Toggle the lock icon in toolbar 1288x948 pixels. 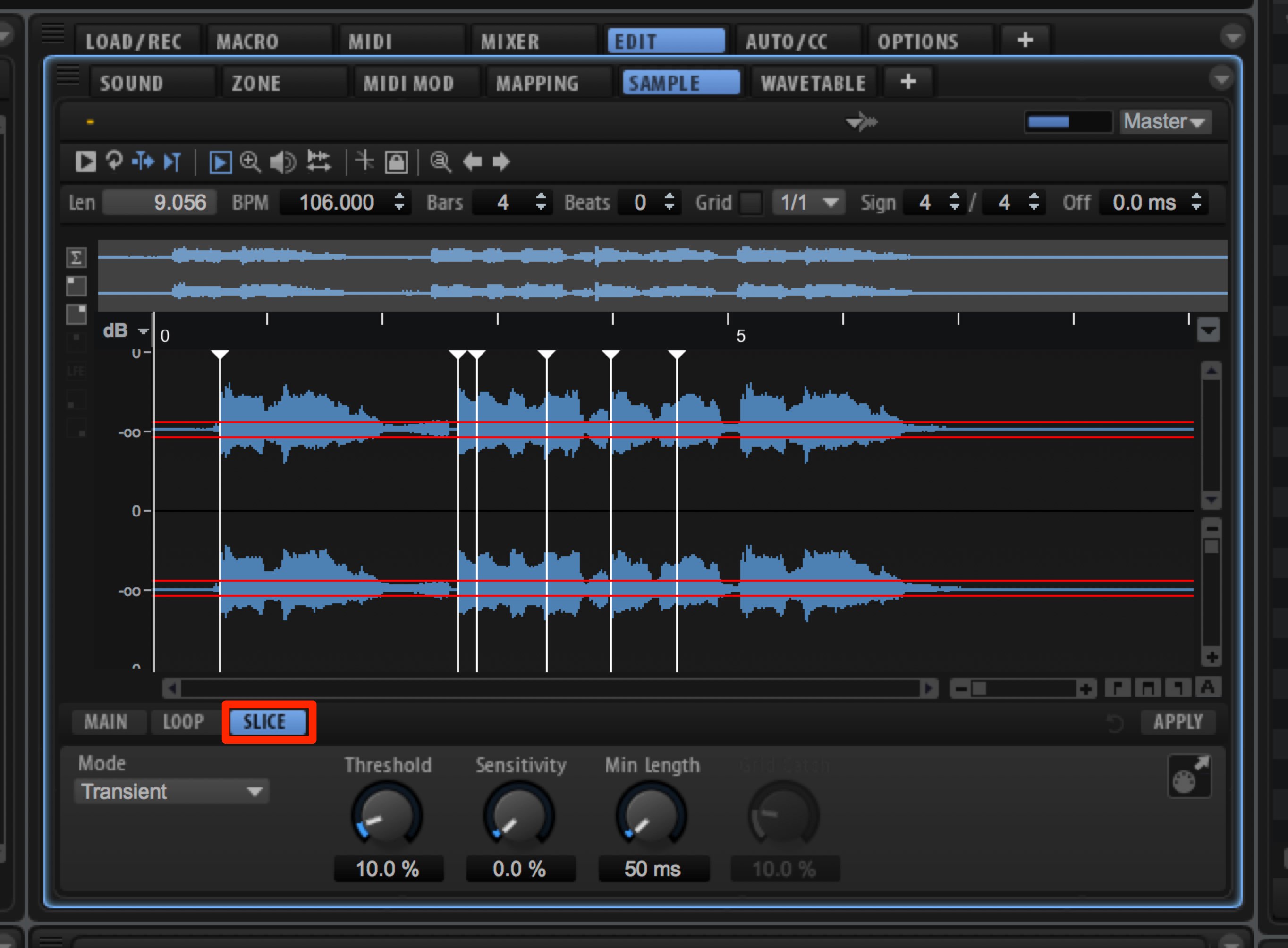pos(397,162)
